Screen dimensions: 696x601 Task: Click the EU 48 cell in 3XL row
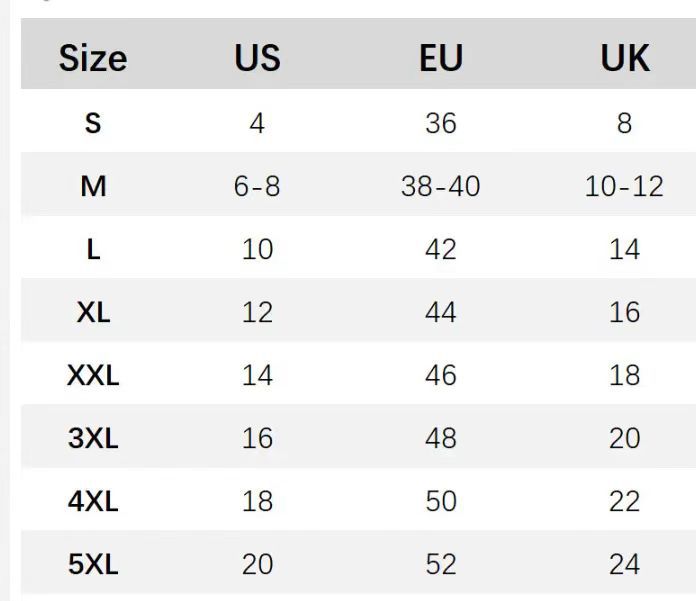(x=440, y=438)
